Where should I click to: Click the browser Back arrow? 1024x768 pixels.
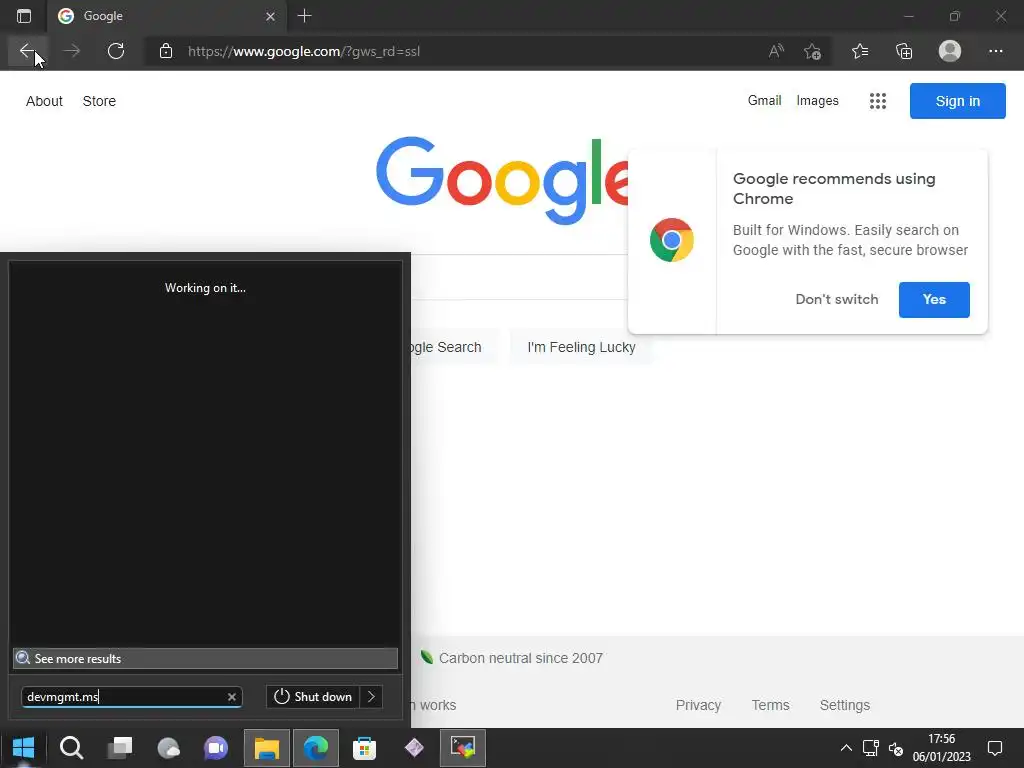coord(27,51)
